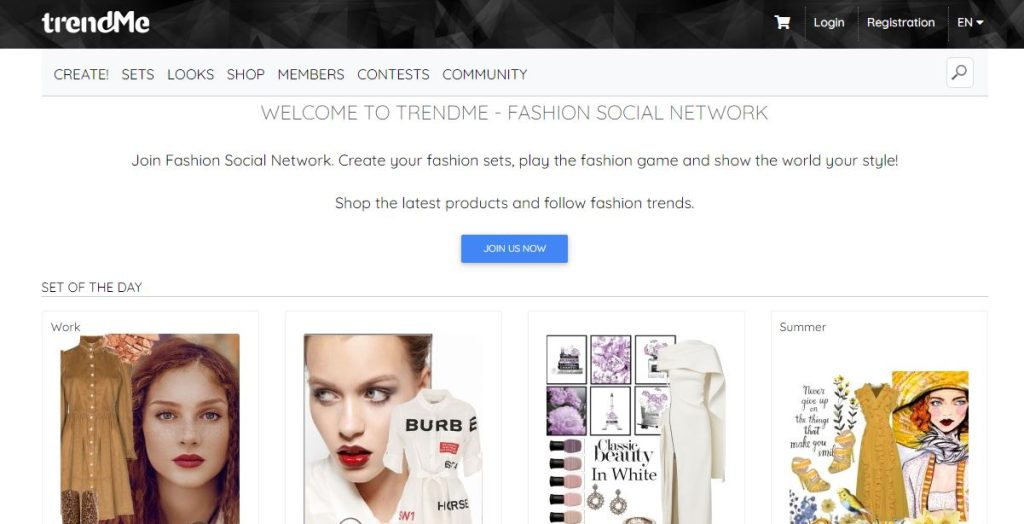1024x524 pixels.
Task: Expand the EN language dropdown
Action: coord(970,22)
